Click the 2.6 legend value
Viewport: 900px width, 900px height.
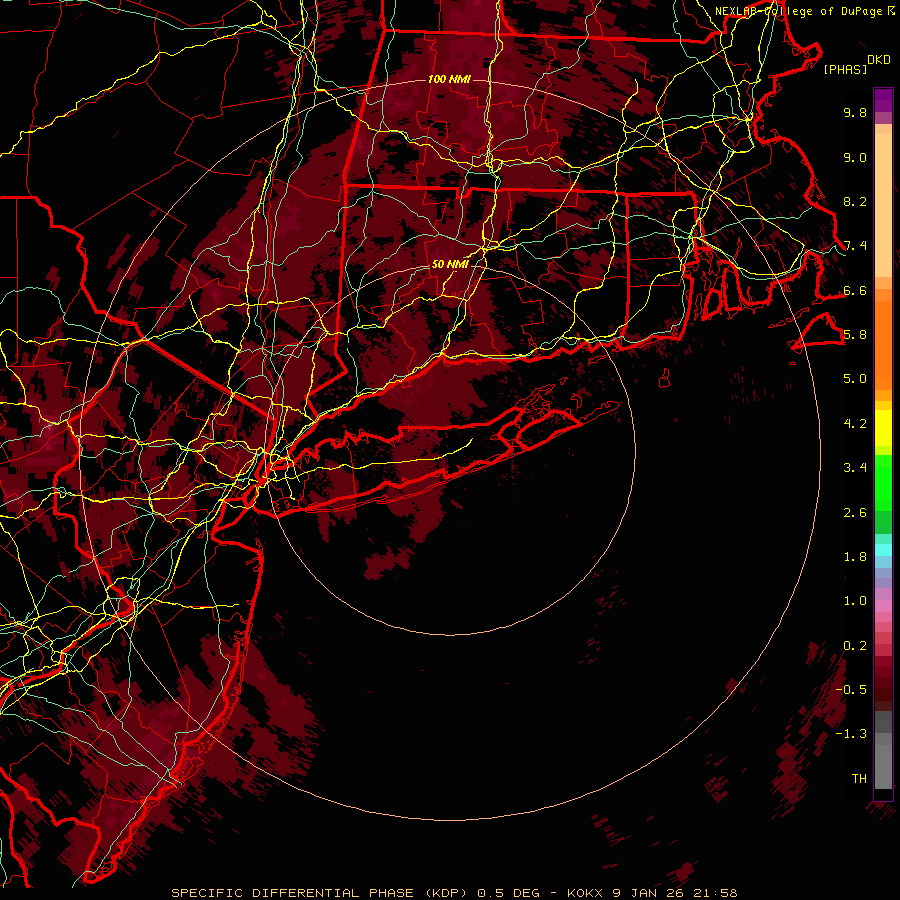(855, 513)
